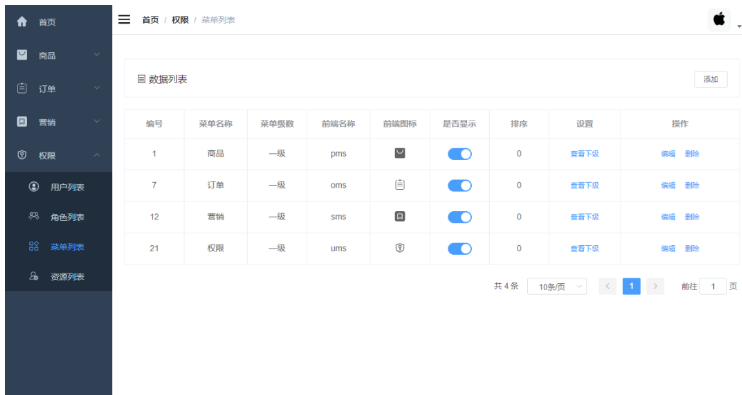Click the 资源列表 lock-user icon
This screenshot has width=742, height=395.
tap(34, 276)
